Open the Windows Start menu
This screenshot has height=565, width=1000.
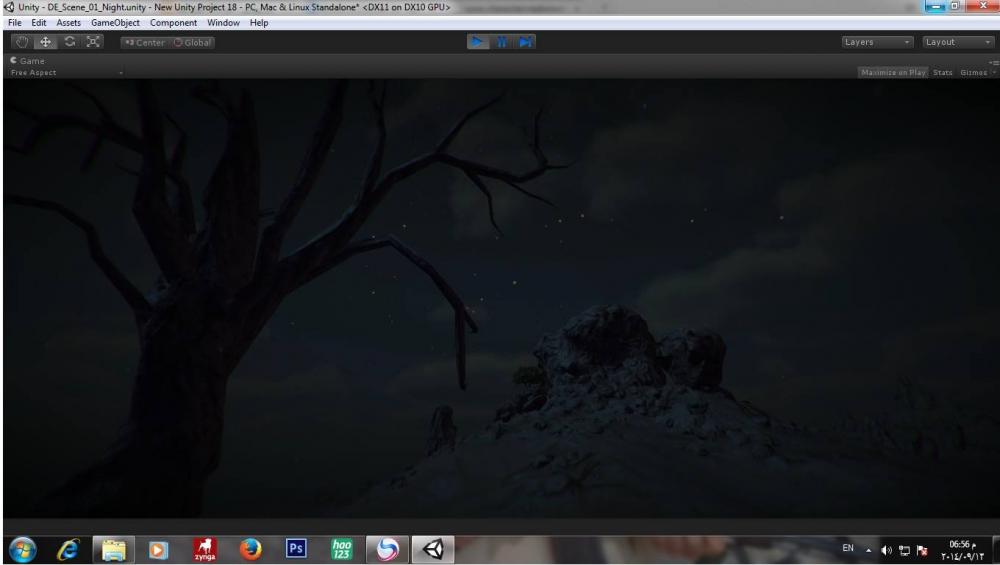[x=23, y=550]
